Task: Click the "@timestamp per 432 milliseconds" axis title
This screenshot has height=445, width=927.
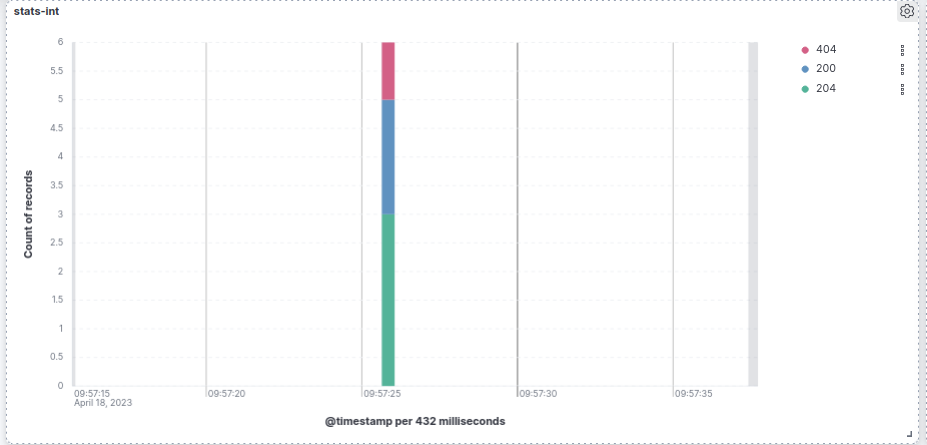Action: coord(415,421)
